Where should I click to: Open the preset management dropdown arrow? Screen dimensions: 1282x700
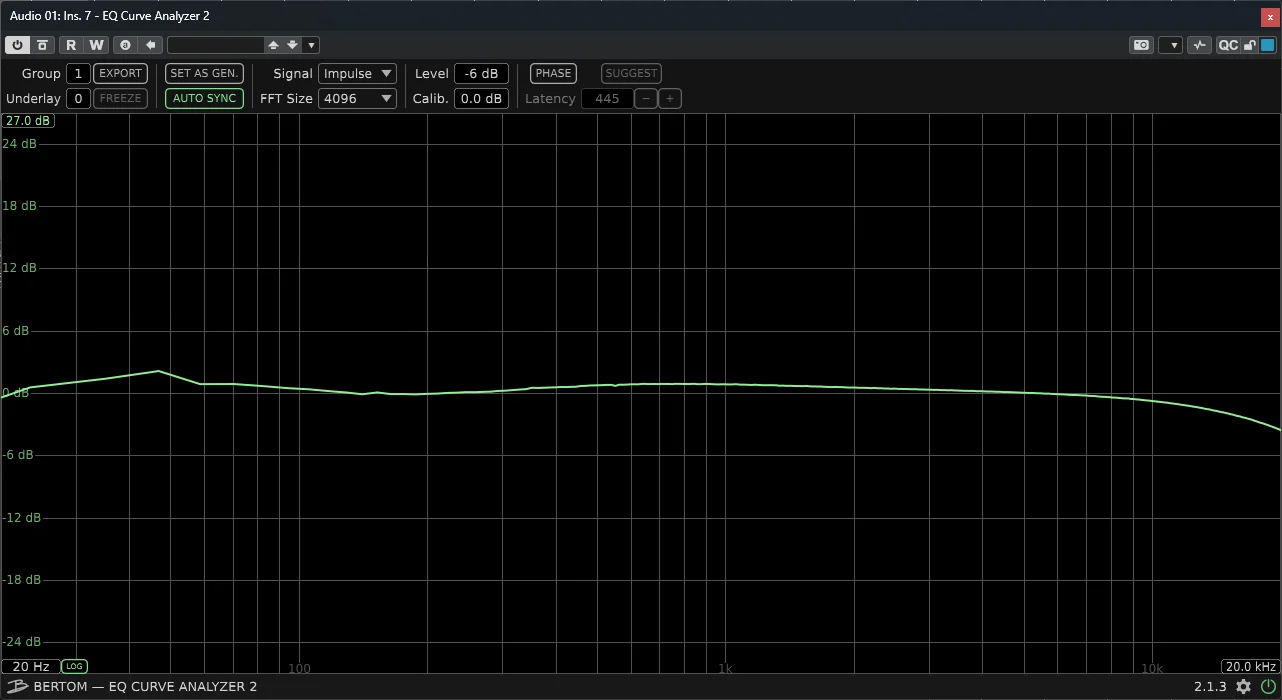[311, 45]
